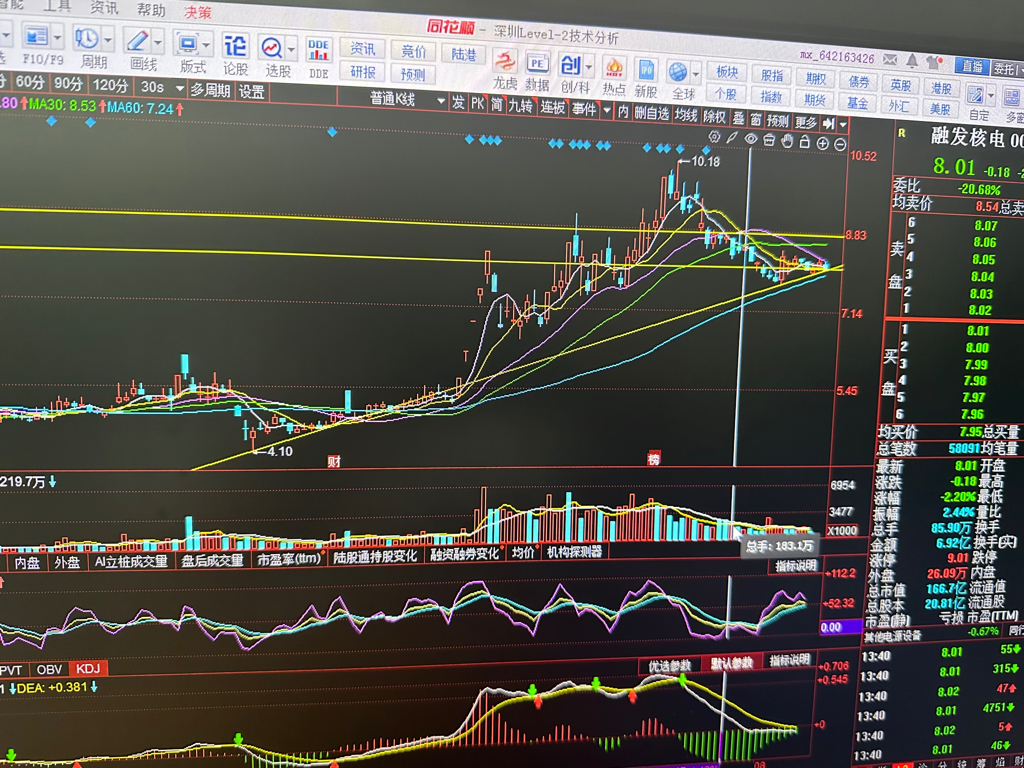This screenshot has height=768, width=1024.
Task: Click the 周期 clock icon
Action: [x=86, y=38]
